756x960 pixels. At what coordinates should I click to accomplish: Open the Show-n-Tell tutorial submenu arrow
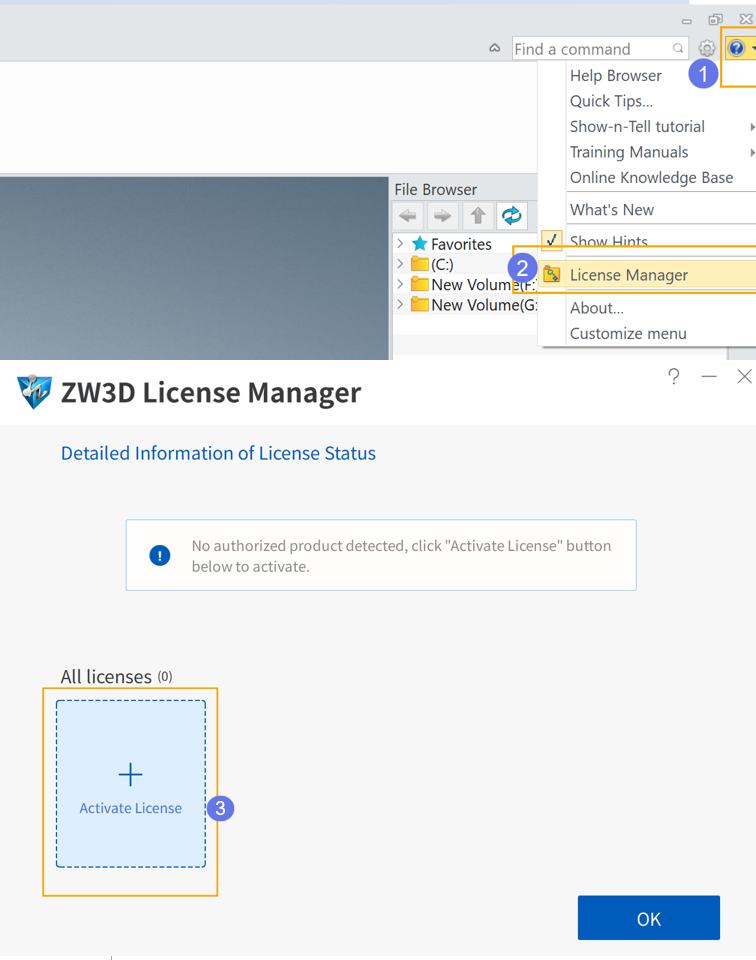pyautogui.click(x=752, y=127)
